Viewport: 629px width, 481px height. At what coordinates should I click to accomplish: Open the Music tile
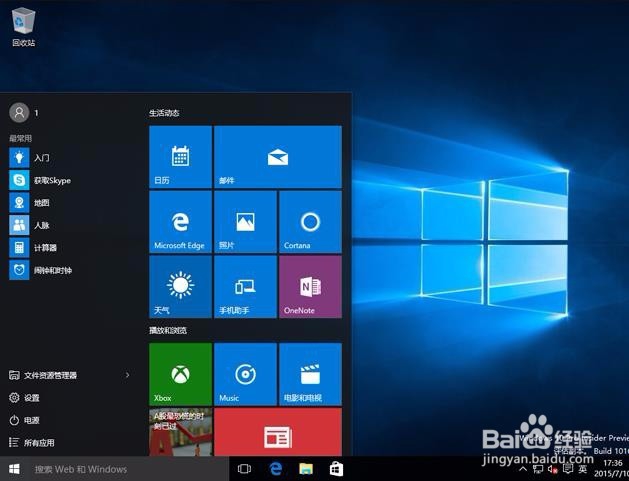point(245,374)
